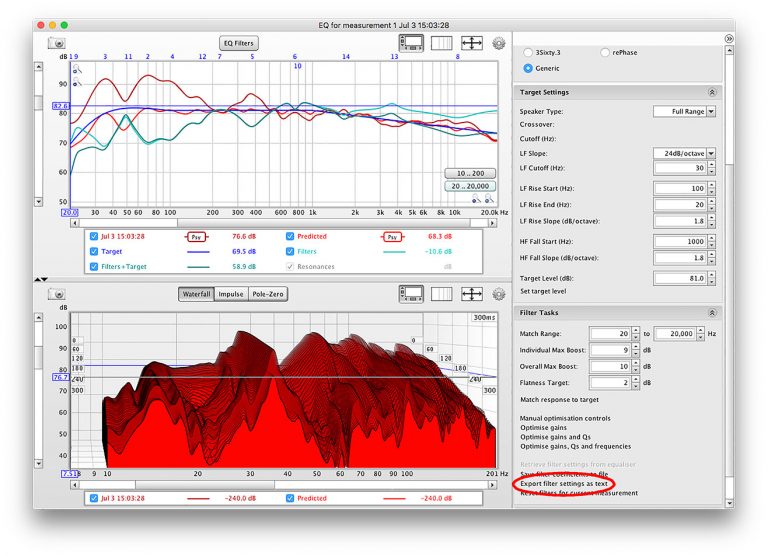Screen dimensions: 768x556
Task: Click the vertical zoom-in magnifier on the EQ graph
Action: [x=77, y=69]
